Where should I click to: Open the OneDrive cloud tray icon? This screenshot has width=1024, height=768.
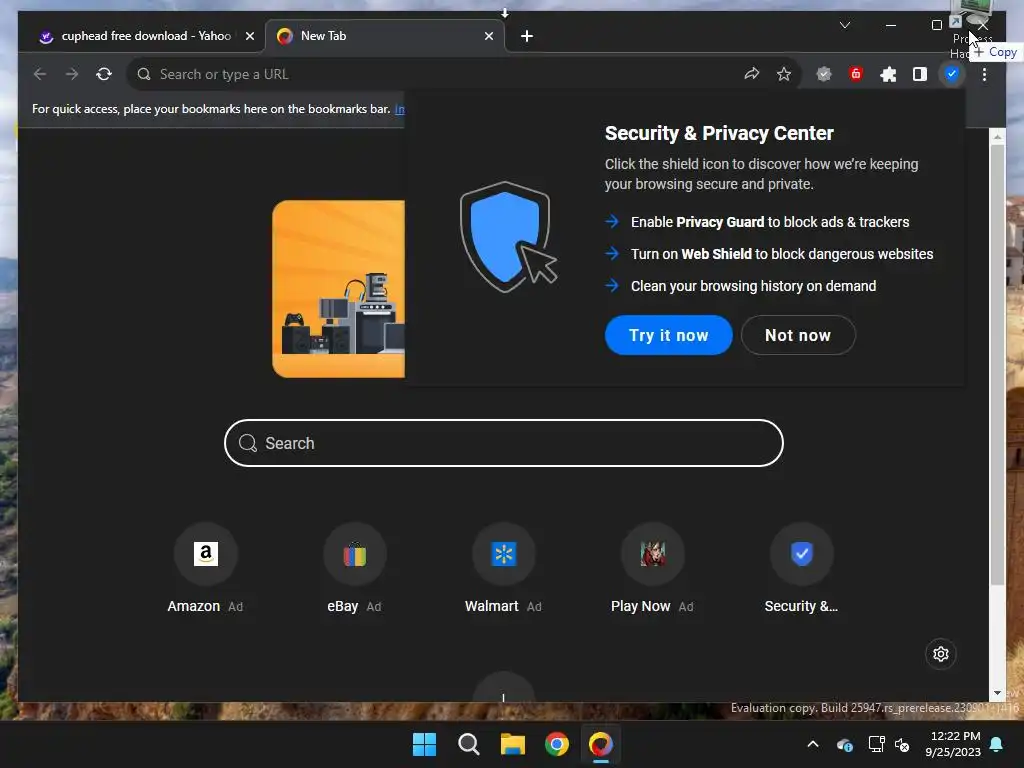(844, 744)
